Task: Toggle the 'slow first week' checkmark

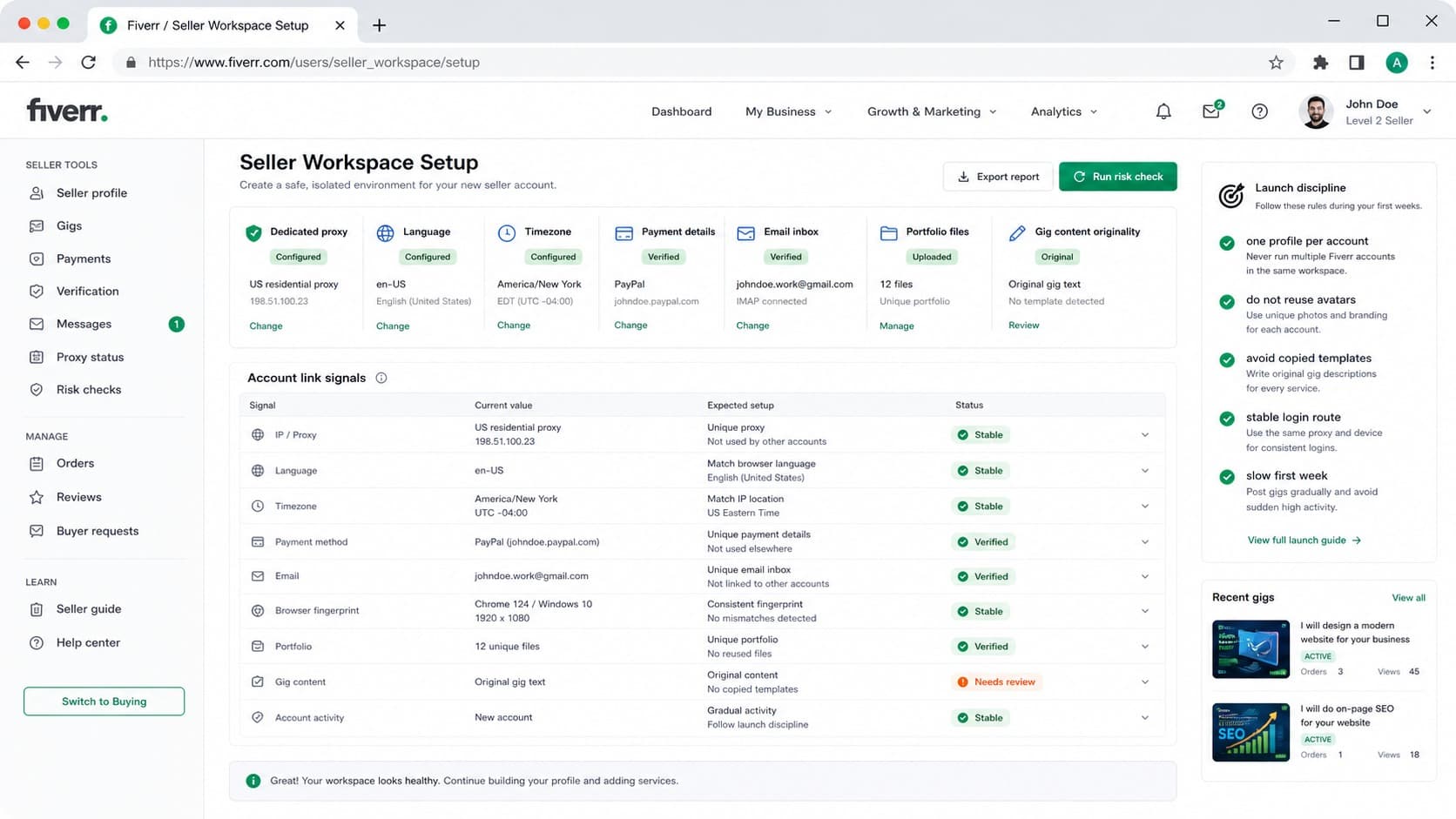Action: (x=1227, y=477)
